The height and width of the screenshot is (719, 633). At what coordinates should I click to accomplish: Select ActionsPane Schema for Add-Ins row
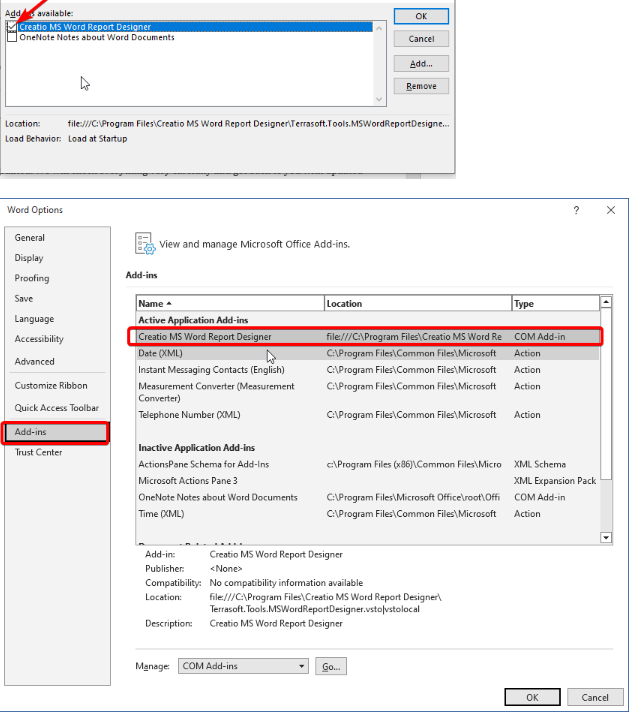click(x=367, y=464)
